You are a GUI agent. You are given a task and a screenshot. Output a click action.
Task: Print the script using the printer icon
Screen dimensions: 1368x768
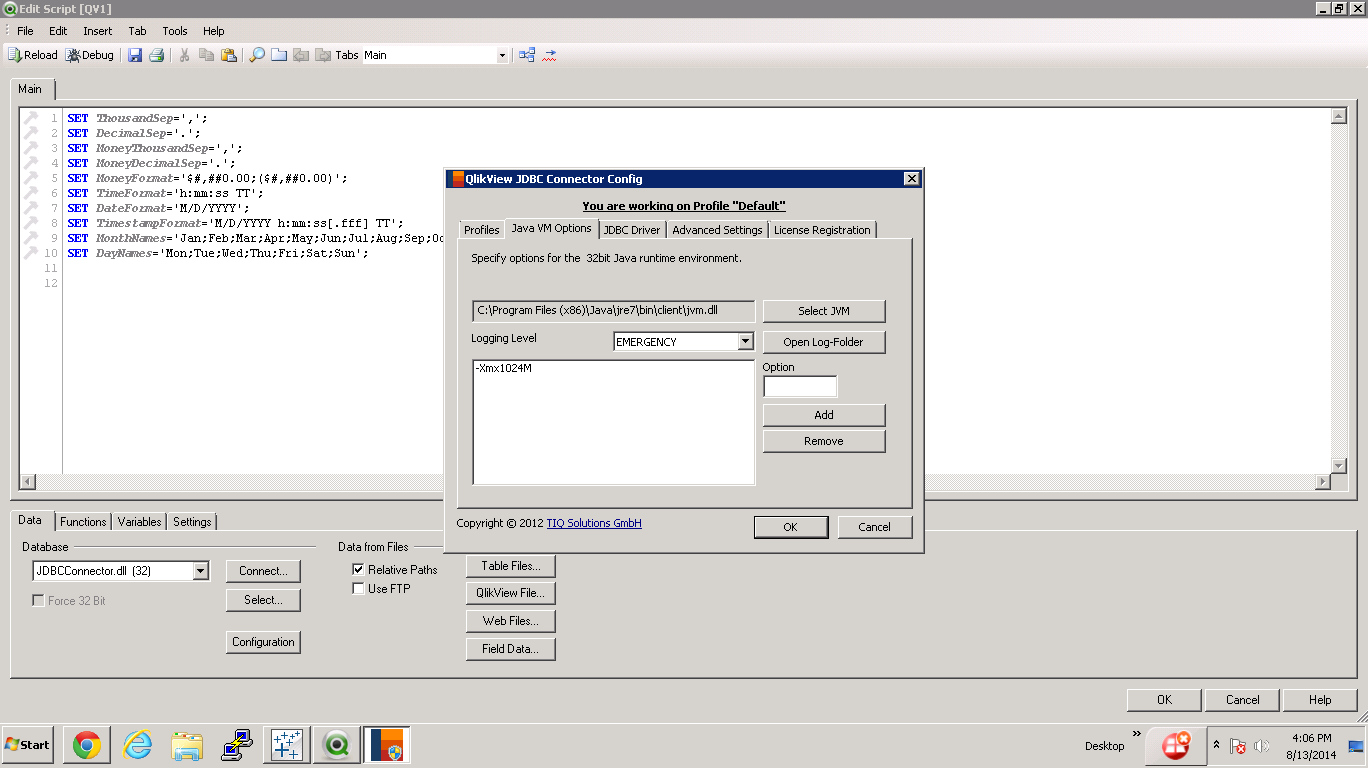pyautogui.click(x=157, y=55)
